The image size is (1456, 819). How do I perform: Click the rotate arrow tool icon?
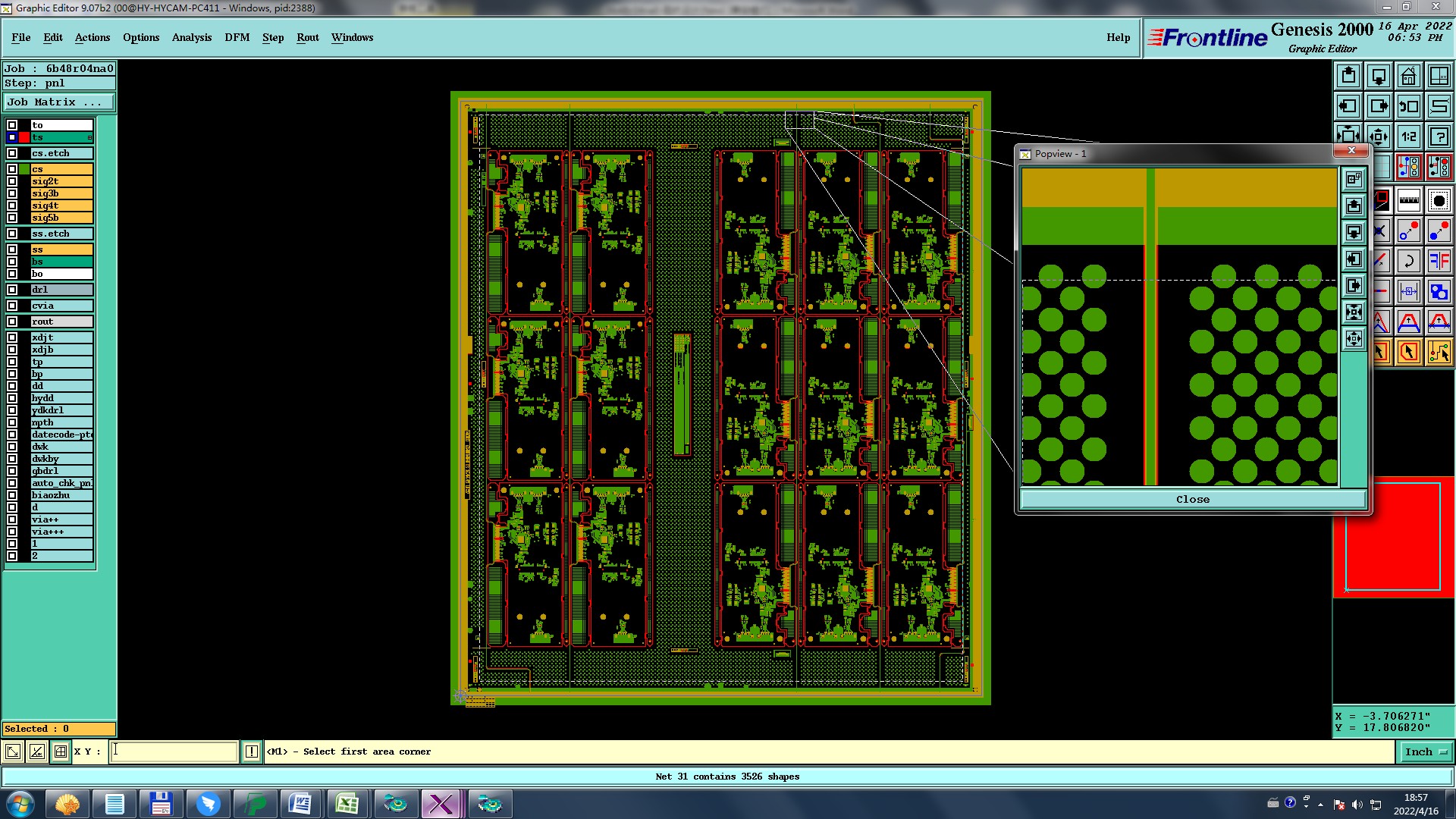[x=1408, y=261]
